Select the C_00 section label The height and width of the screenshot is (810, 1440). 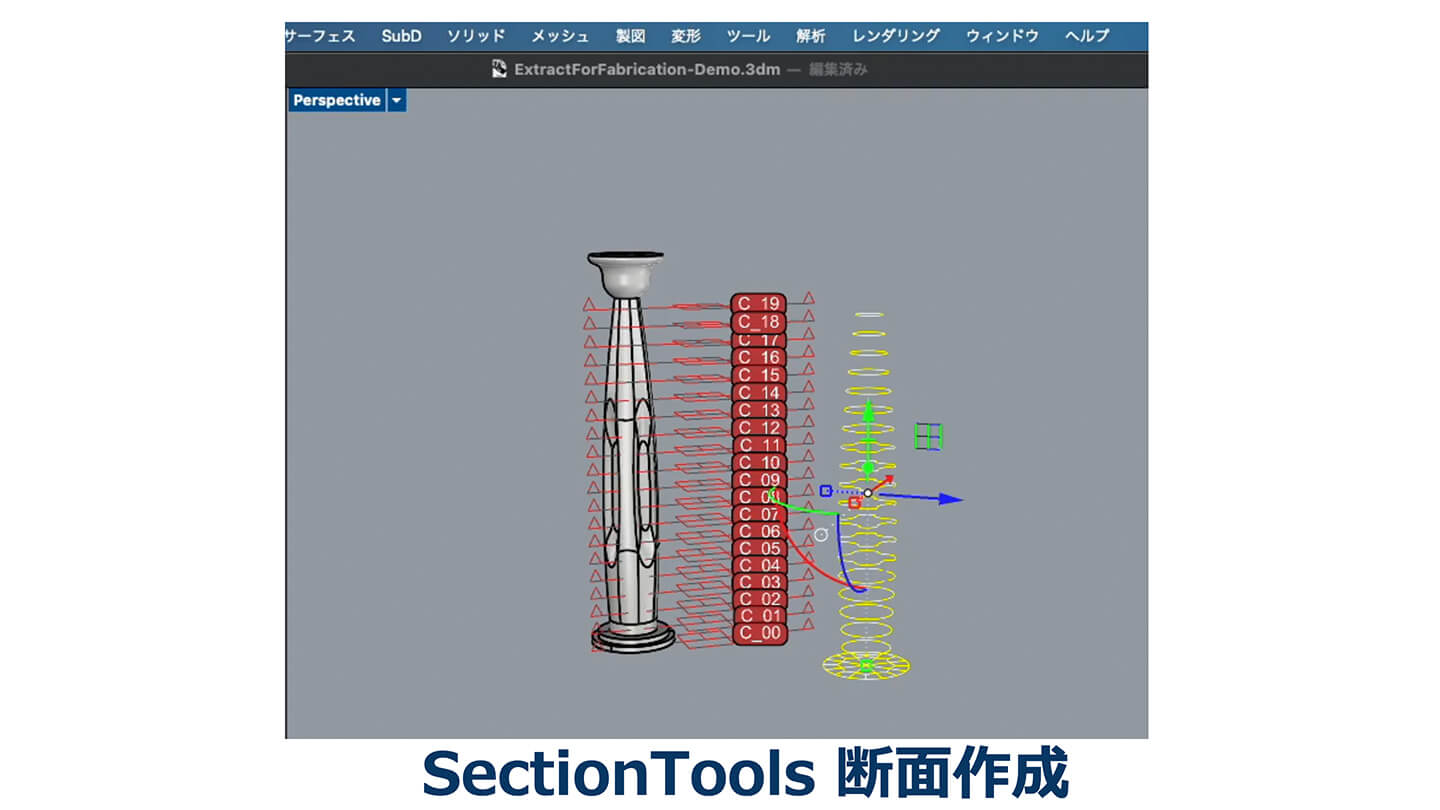pos(760,634)
